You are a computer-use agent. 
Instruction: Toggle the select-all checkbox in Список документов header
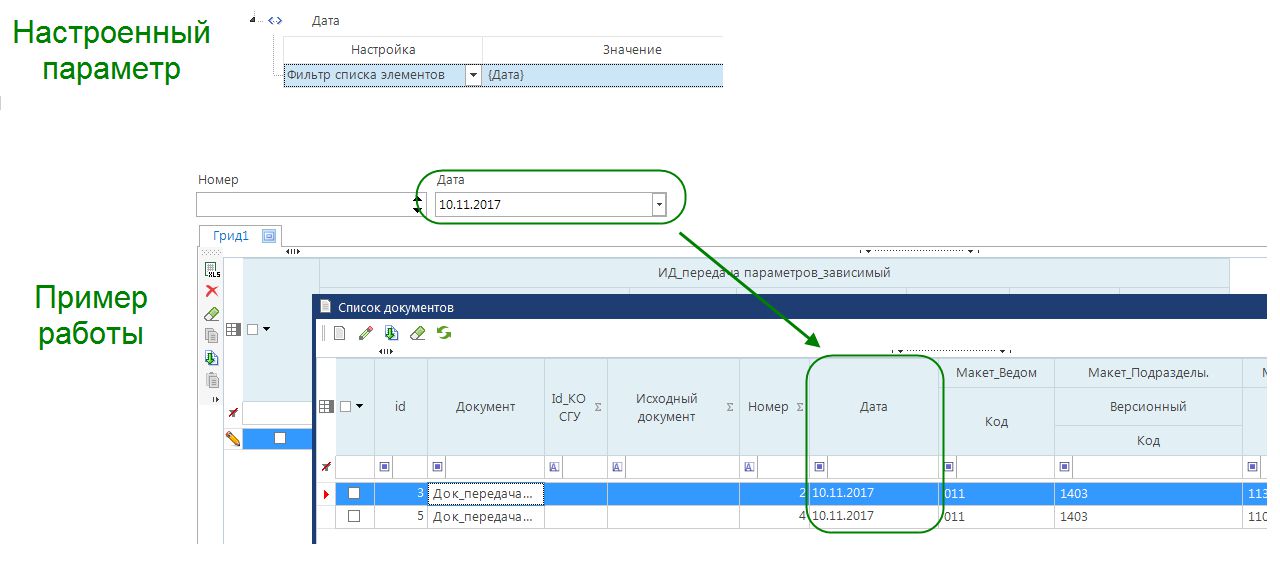346,406
